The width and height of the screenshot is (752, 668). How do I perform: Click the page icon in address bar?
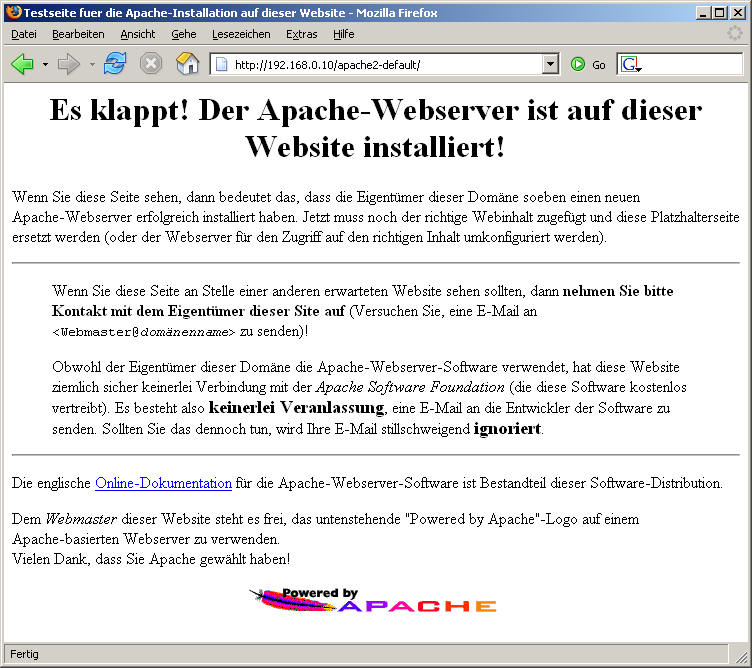pos(222,64)
